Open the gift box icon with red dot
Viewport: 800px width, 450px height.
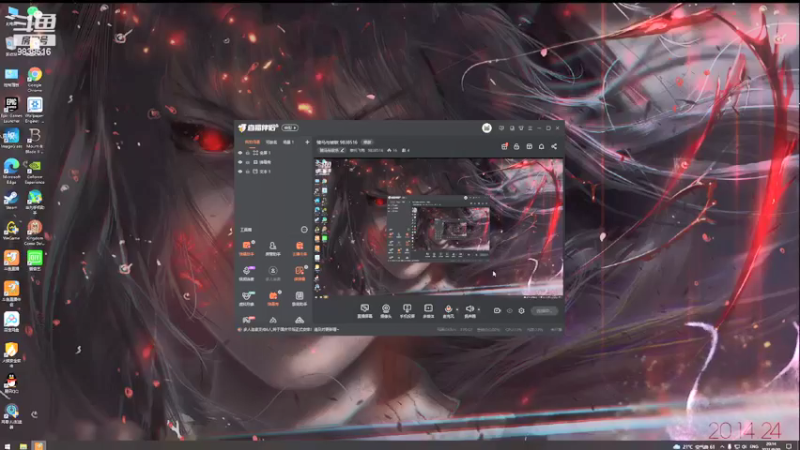504,146
